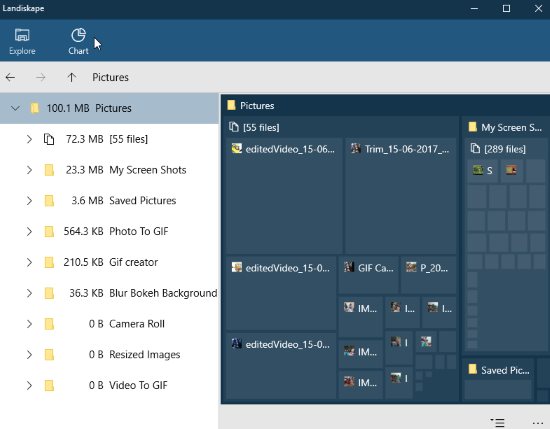The height and width of the screenshot is (429, 550).
Task: Go forward with the right arrow
Action: point(41,77)
